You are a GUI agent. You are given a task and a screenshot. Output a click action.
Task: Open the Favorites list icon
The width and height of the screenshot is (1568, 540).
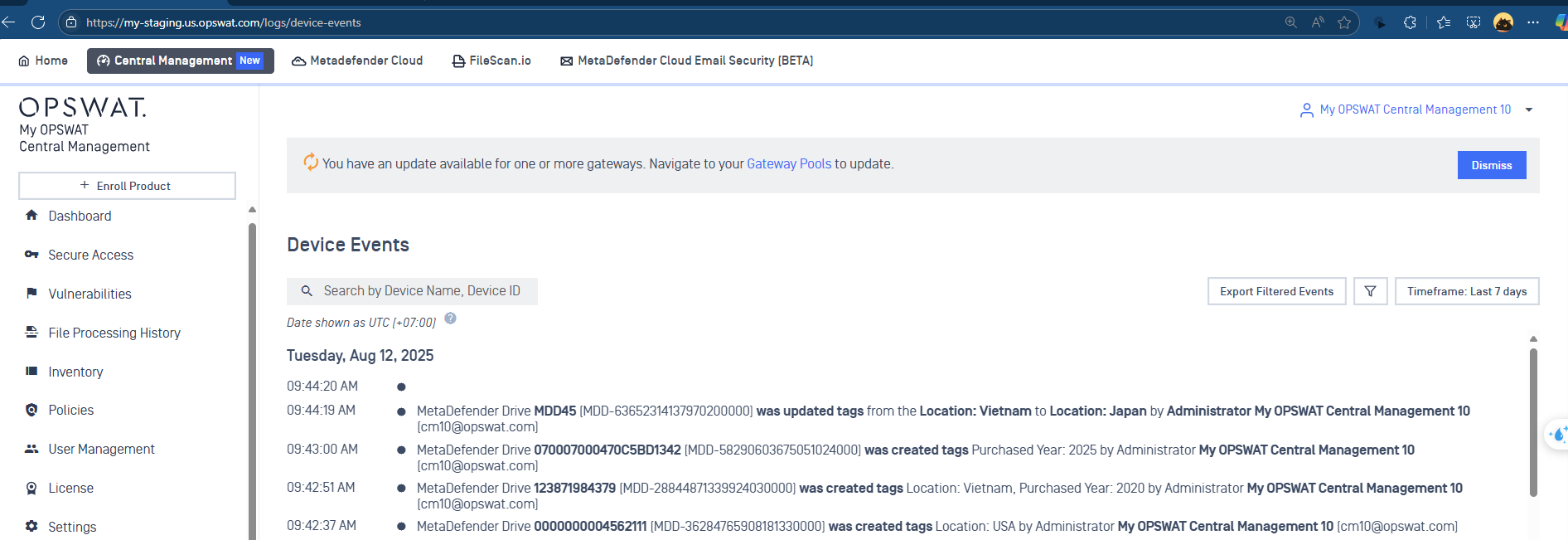coord(1444,22)
